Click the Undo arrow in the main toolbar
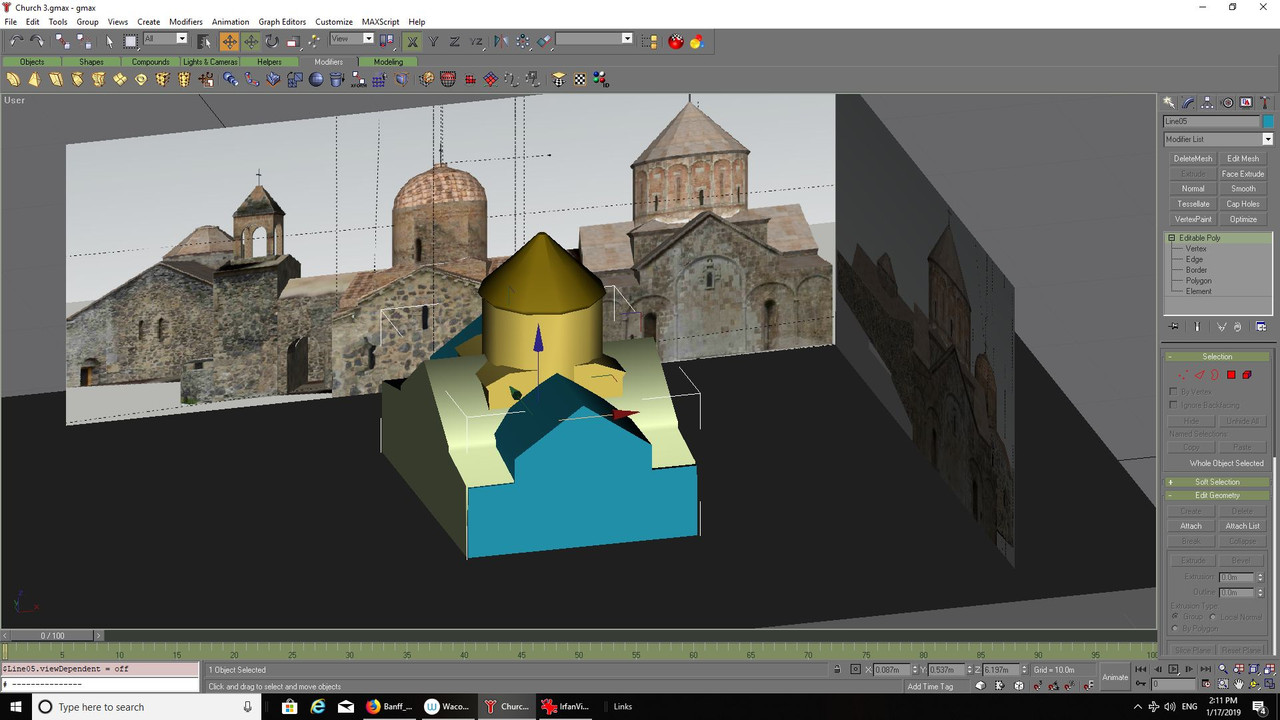This screenshot has height=720, width=1280. pos(15,41)
